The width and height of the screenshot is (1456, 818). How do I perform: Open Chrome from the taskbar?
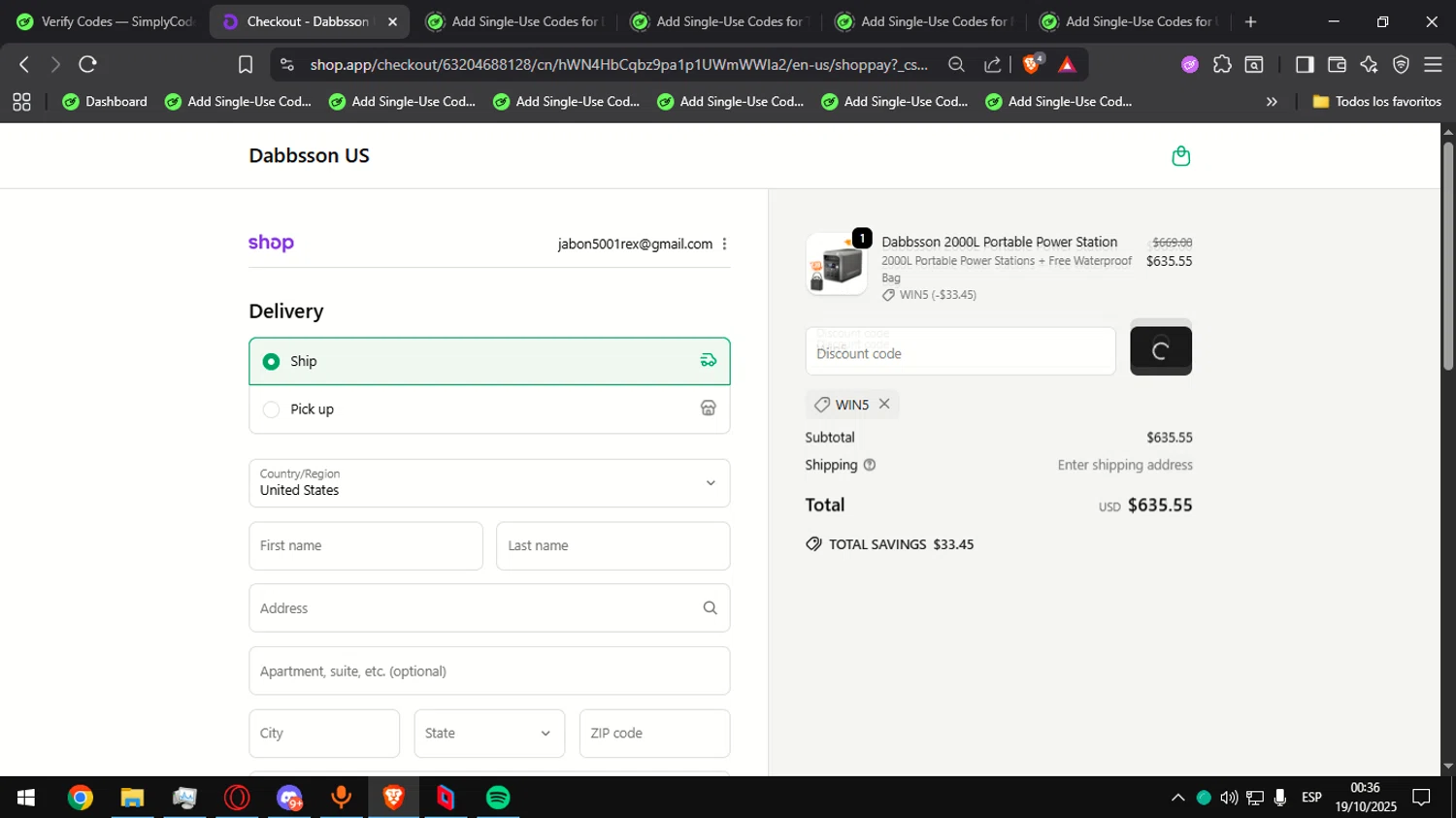[x=81, y=798]
